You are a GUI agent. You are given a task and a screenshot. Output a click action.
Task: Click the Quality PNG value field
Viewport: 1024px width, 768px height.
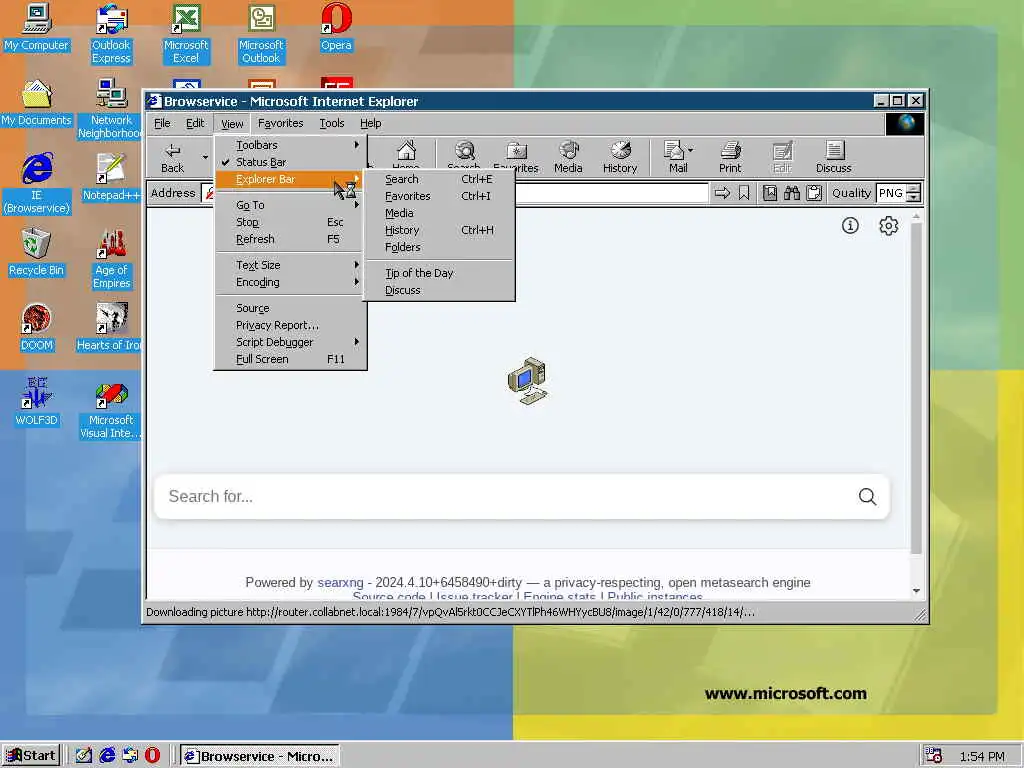coord(891,193)
